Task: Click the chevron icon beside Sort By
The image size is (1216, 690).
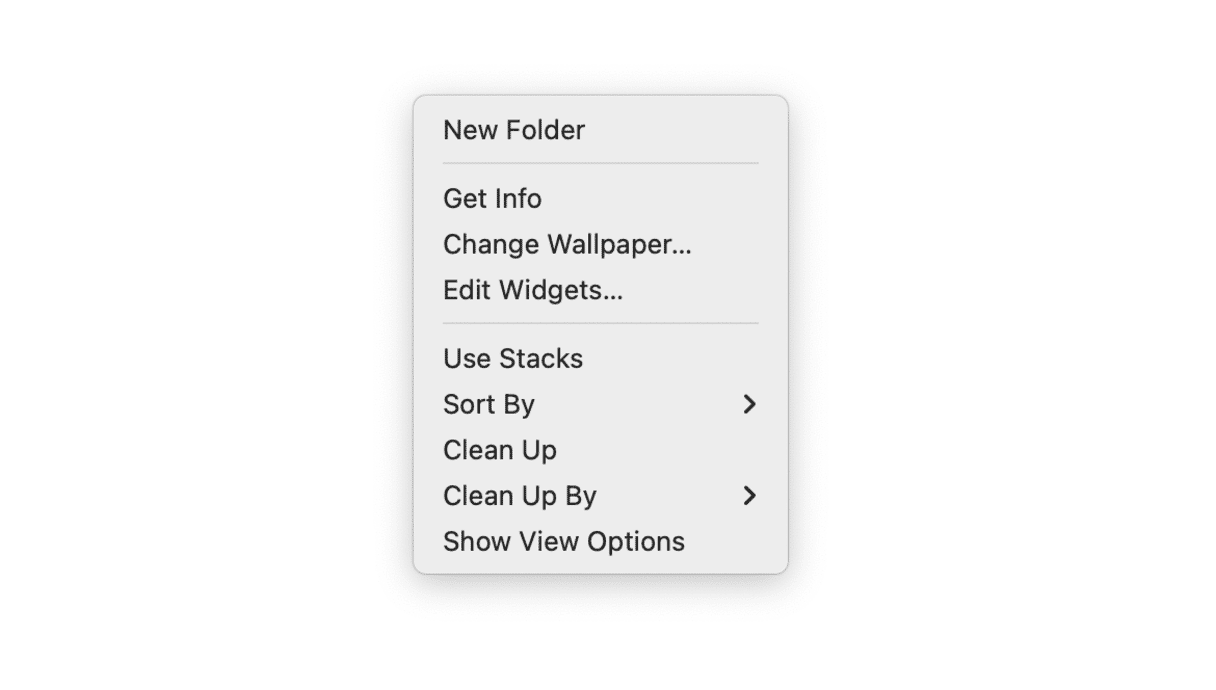Action: [x=750, y=404]
